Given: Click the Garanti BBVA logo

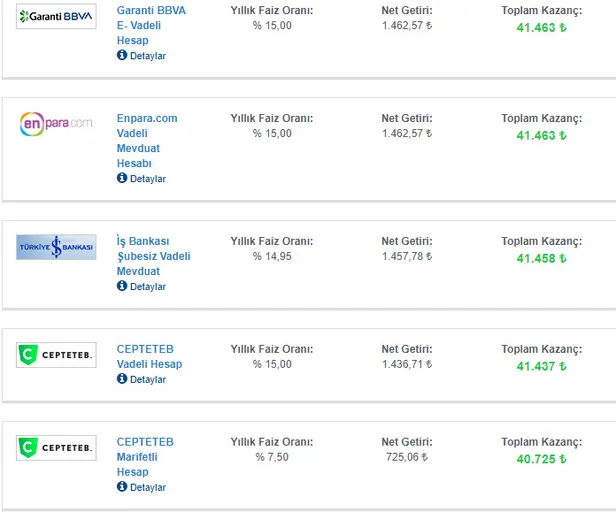Looking at the screenshot, I should (56, 17).
